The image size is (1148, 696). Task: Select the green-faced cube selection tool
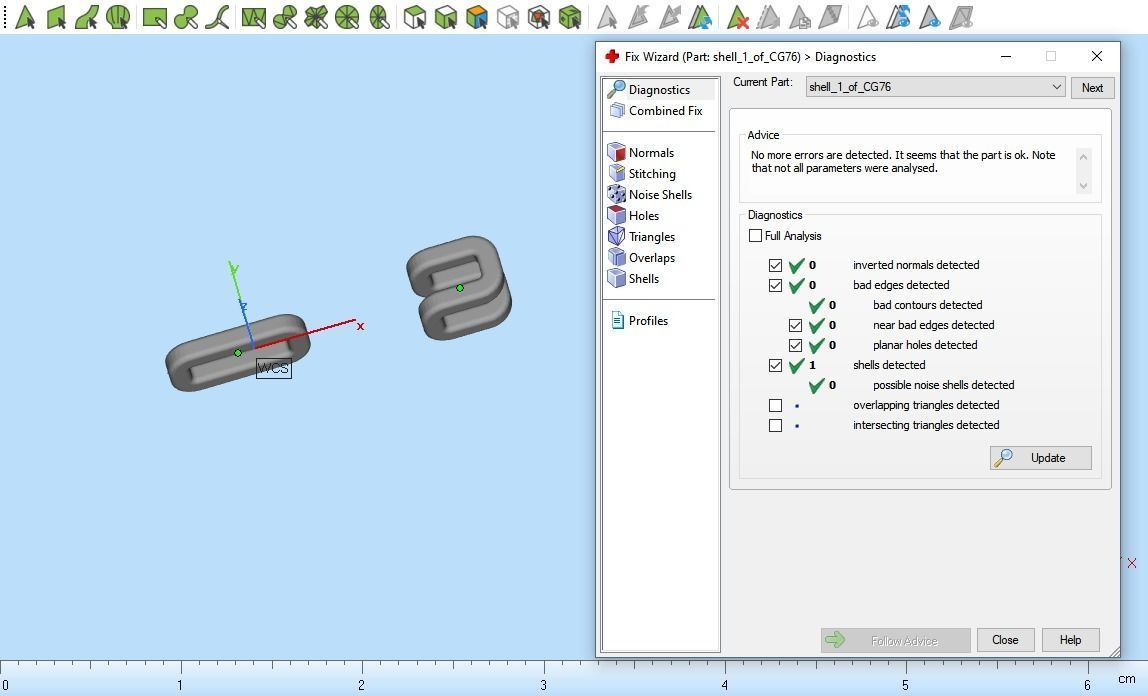[x=414, y=17]
